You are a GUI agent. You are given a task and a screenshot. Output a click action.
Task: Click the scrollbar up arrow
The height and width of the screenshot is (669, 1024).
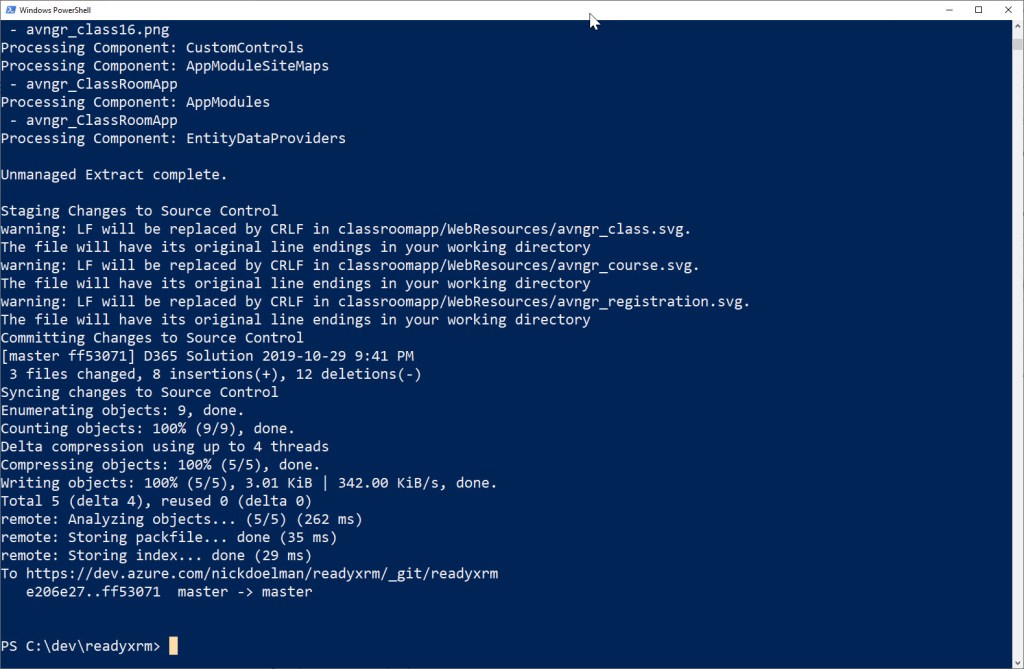coord(1015,26)
